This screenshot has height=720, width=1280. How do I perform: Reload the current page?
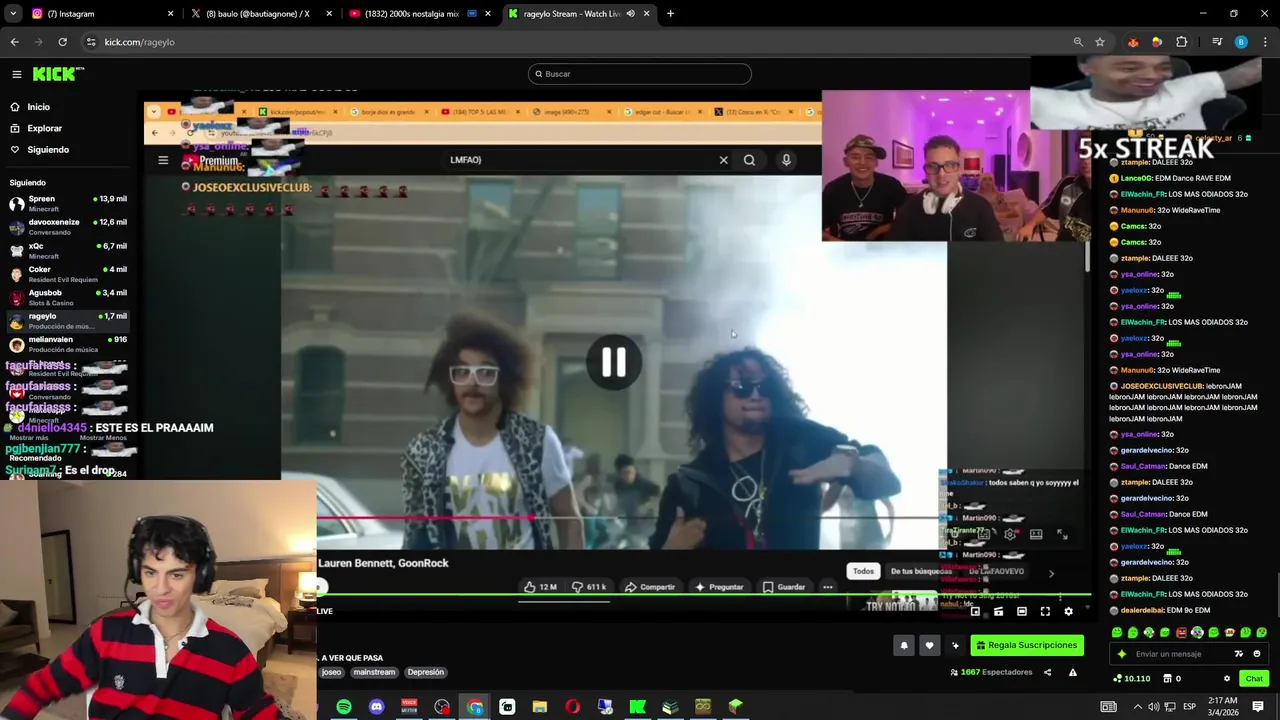point(62,42)
